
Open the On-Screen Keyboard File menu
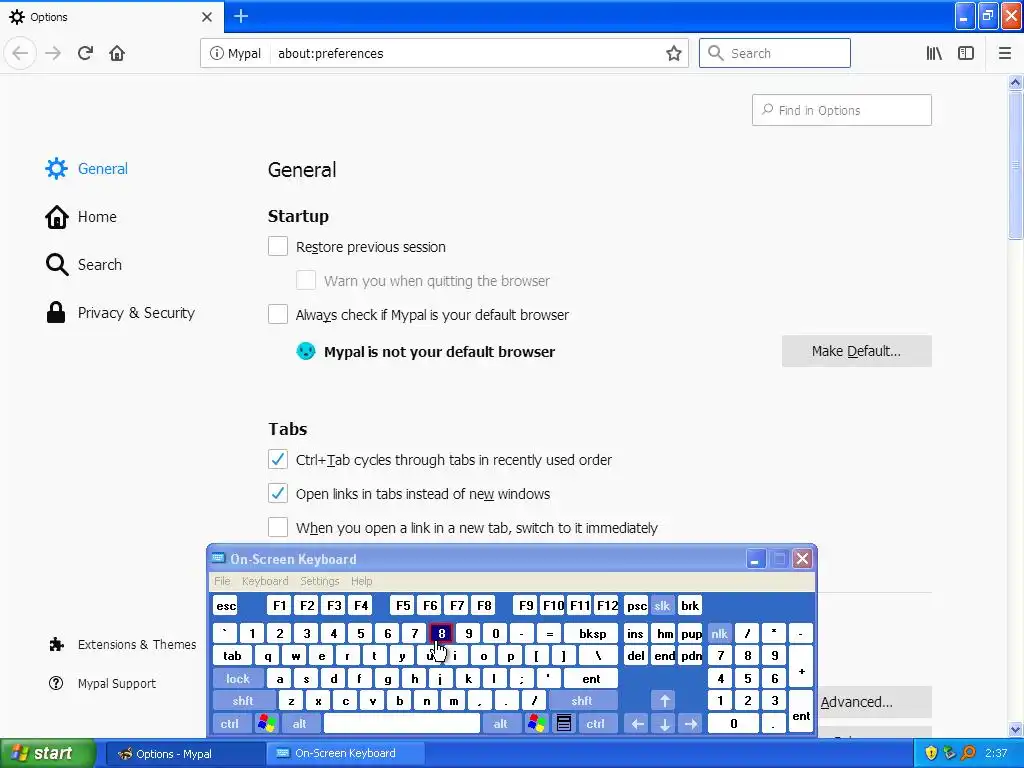point(222,581)
